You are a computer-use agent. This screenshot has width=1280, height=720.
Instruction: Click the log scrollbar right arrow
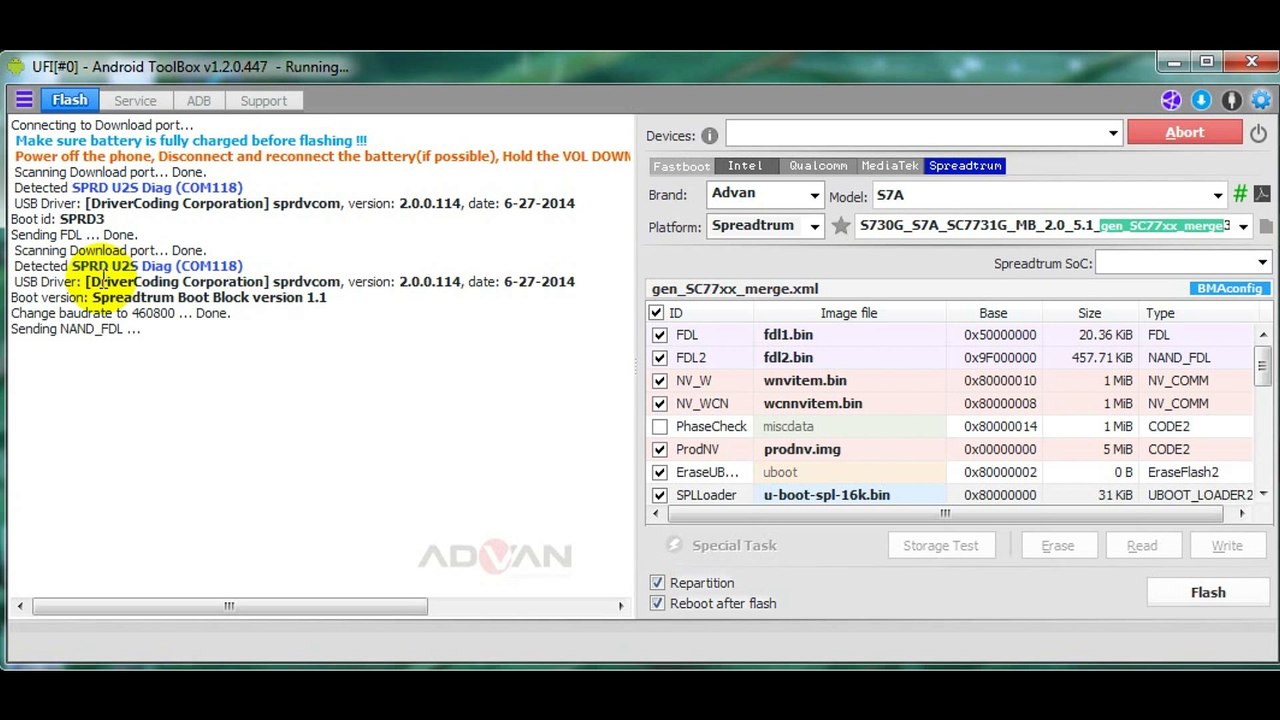(x=620, y=606)
